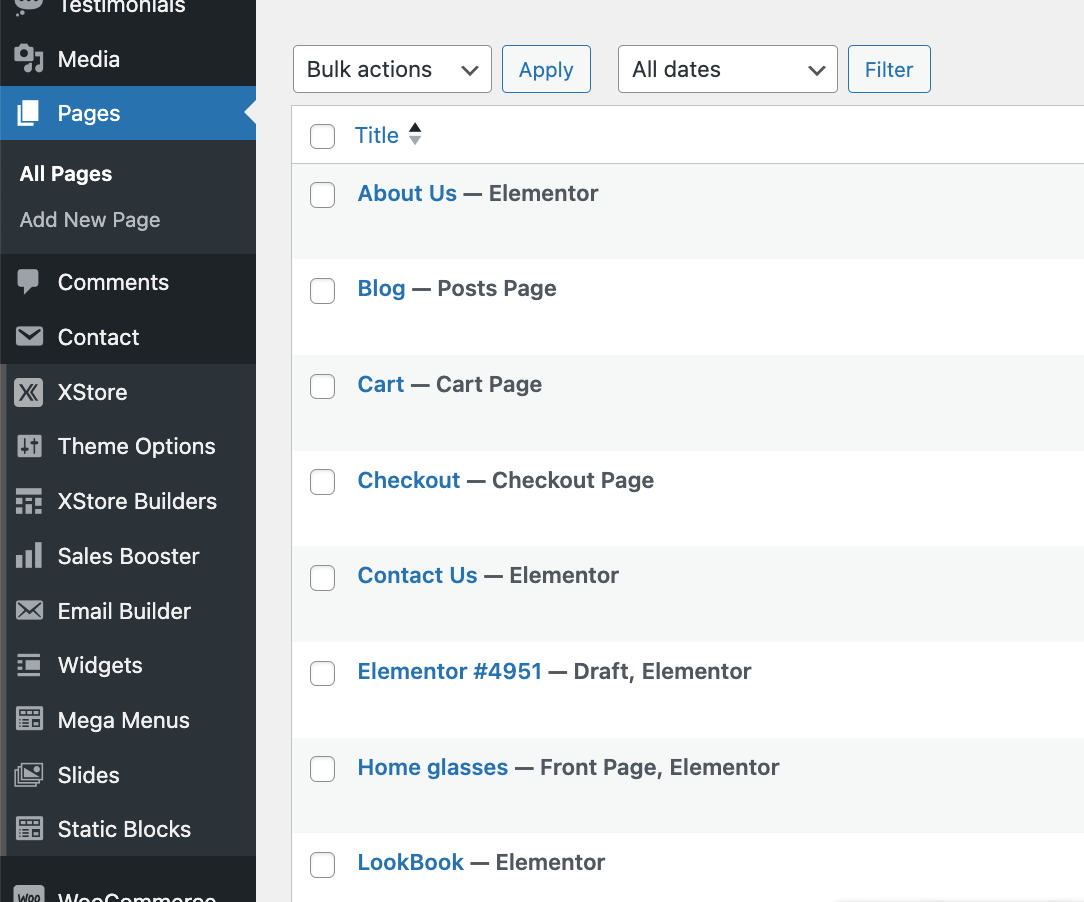The height and width of the screenshot is (902, 1084).
Task: Select All Pages submenu entry
Action: pyautogui.click(x=66, y=173)
